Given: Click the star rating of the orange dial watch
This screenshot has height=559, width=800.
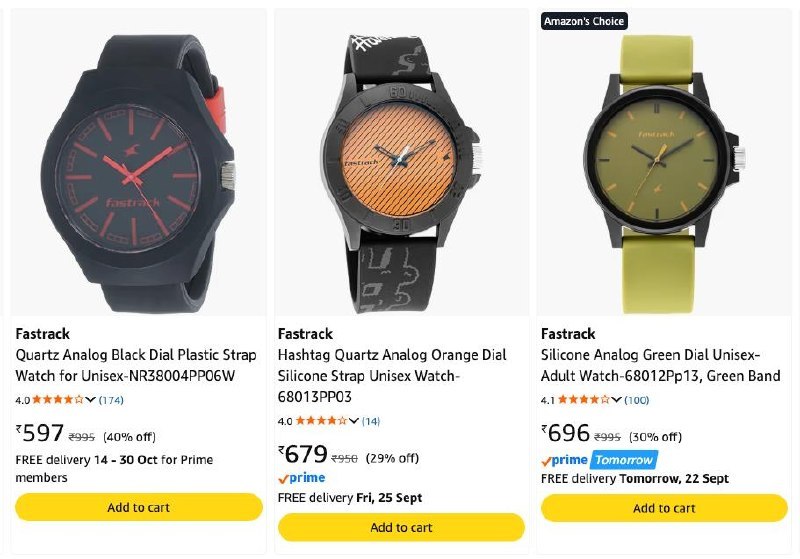Looking at the screenshot, I should (x=321, y=421).
